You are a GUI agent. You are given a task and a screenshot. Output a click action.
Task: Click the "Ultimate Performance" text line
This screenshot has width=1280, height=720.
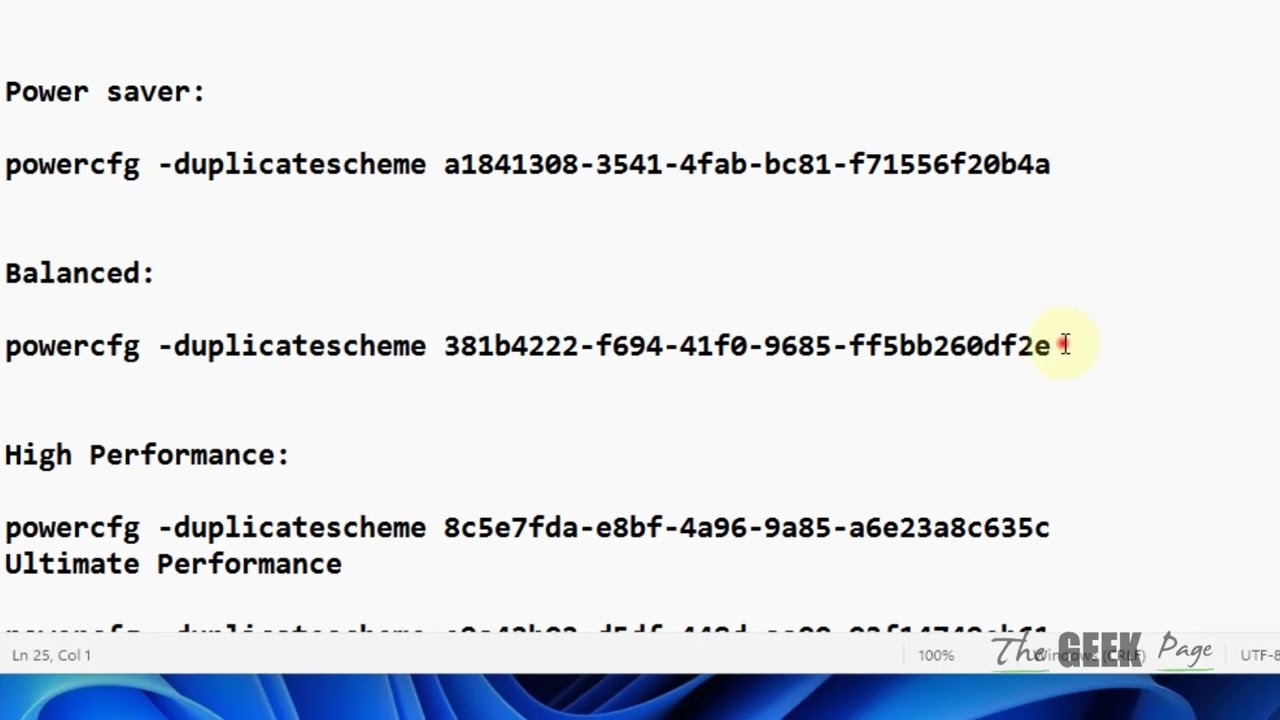click(173, 564)
